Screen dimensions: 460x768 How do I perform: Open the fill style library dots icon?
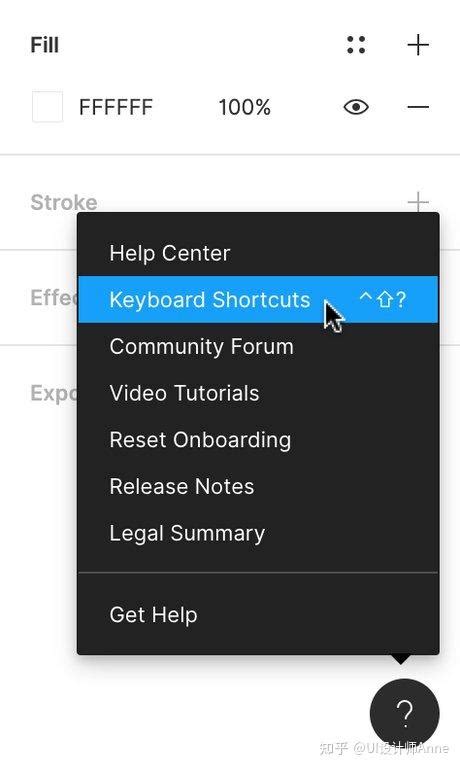356,45
